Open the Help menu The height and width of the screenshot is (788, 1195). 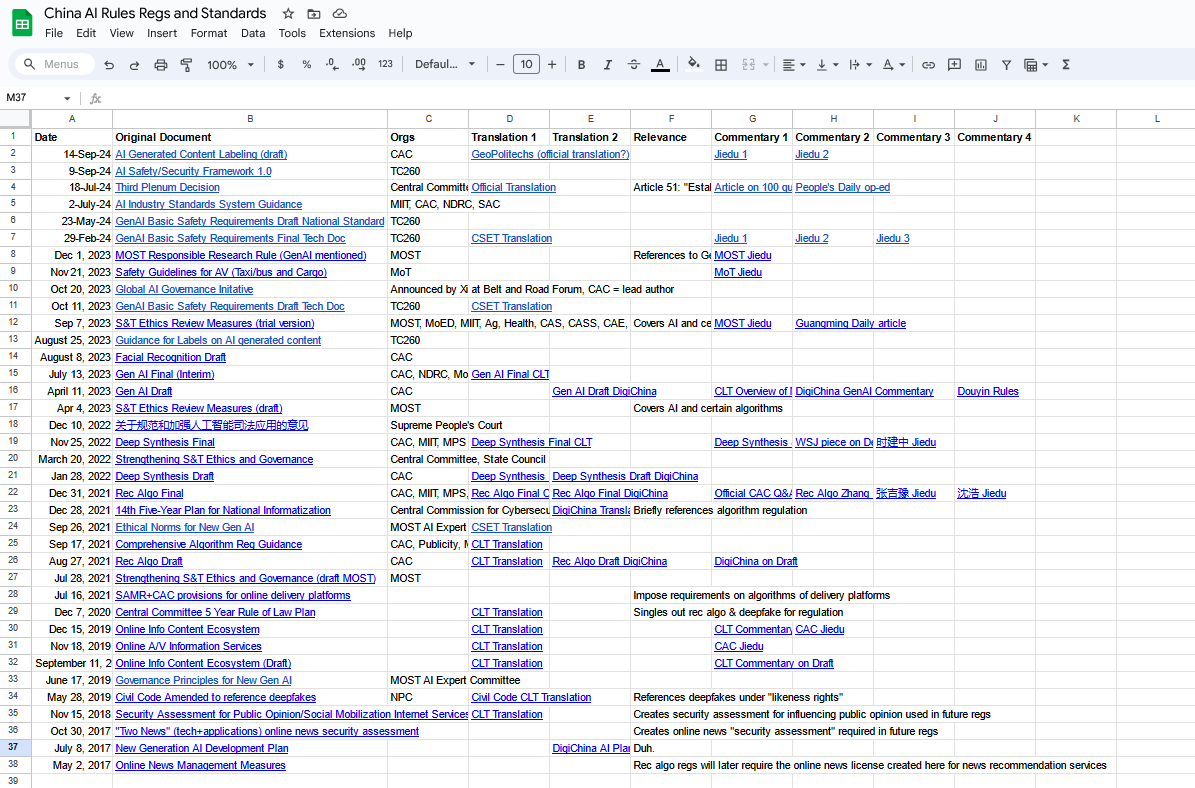pos(400,34)
